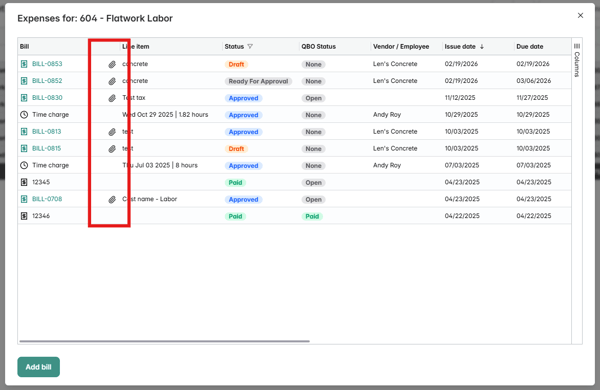Click the Draft status badge on BILL-0853
Image resolution: width=600 pixels, height=390 pixels.
pos(236,64)
